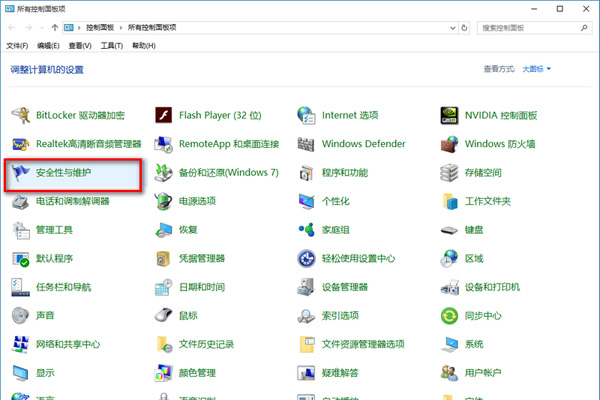Open the 文件(F) menu
The image size is (600, 400).
(x=16, y=46)
